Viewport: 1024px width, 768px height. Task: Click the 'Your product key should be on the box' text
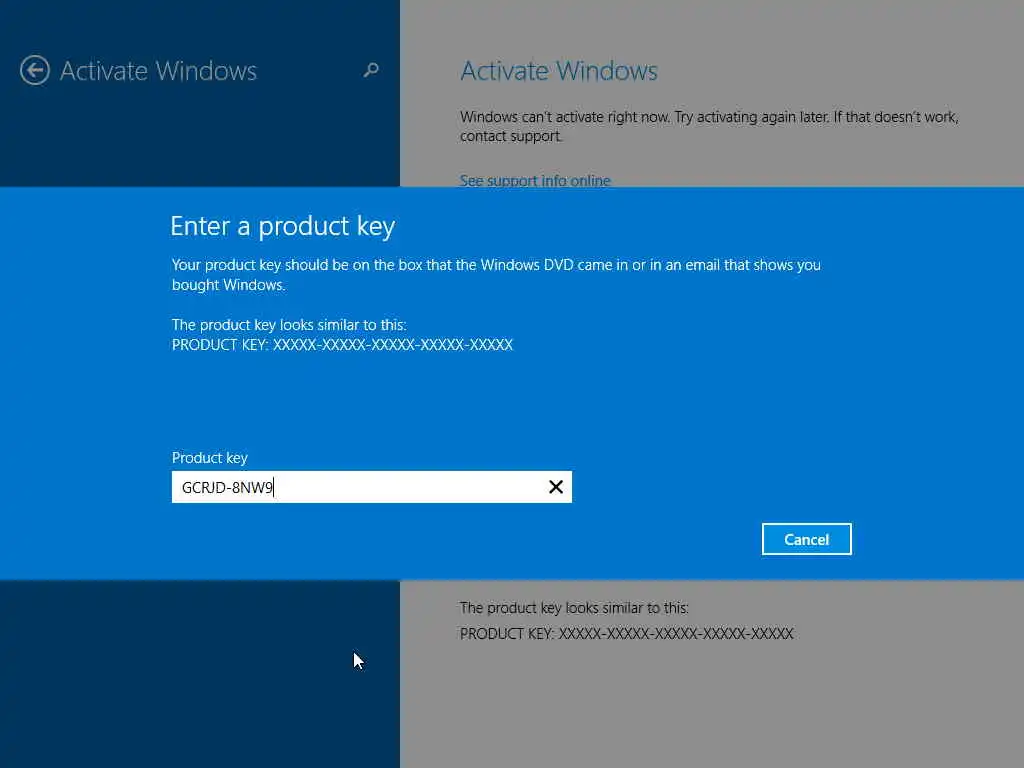point(496,274)
